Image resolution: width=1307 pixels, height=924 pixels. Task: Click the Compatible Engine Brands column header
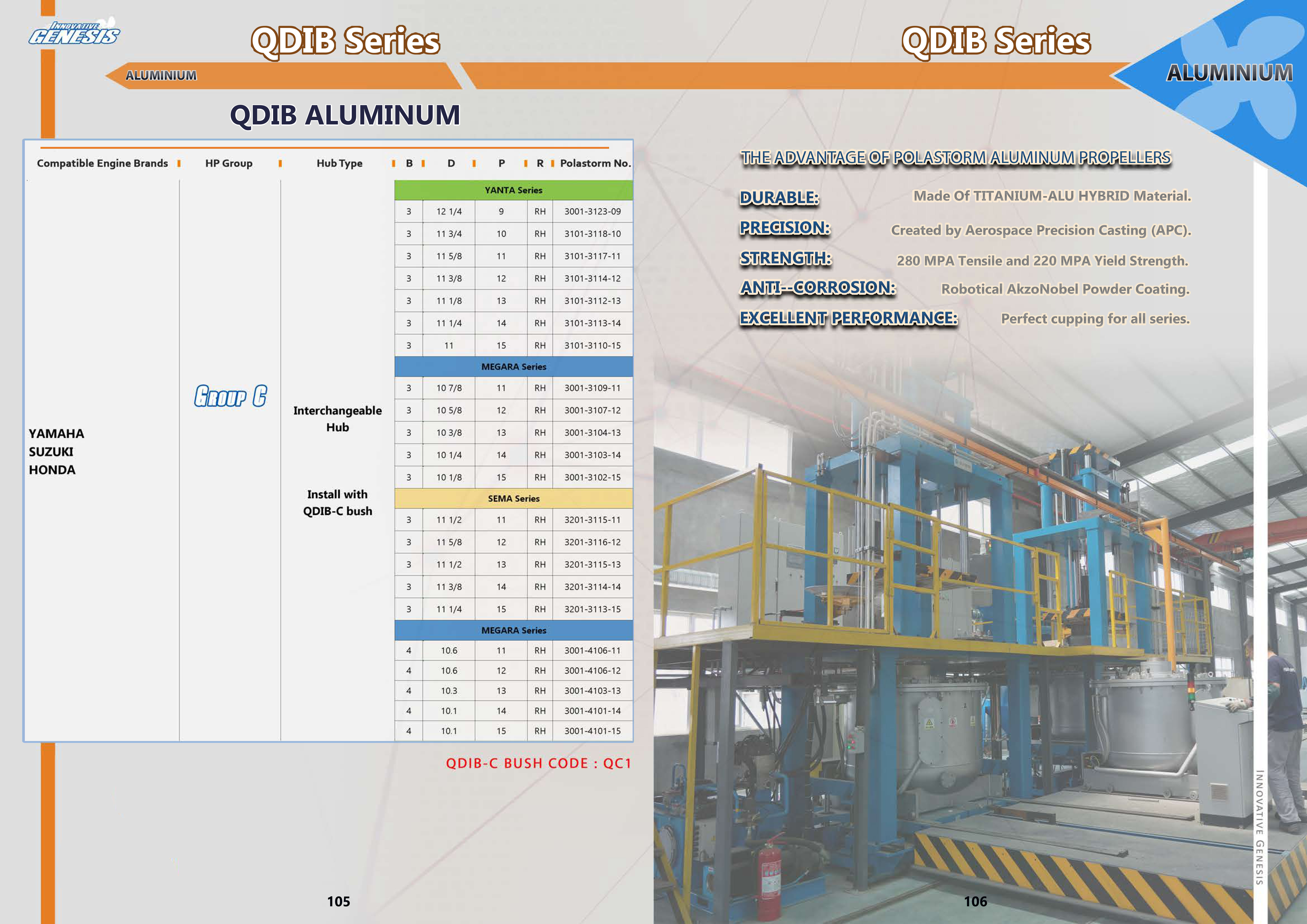point(102,163)
